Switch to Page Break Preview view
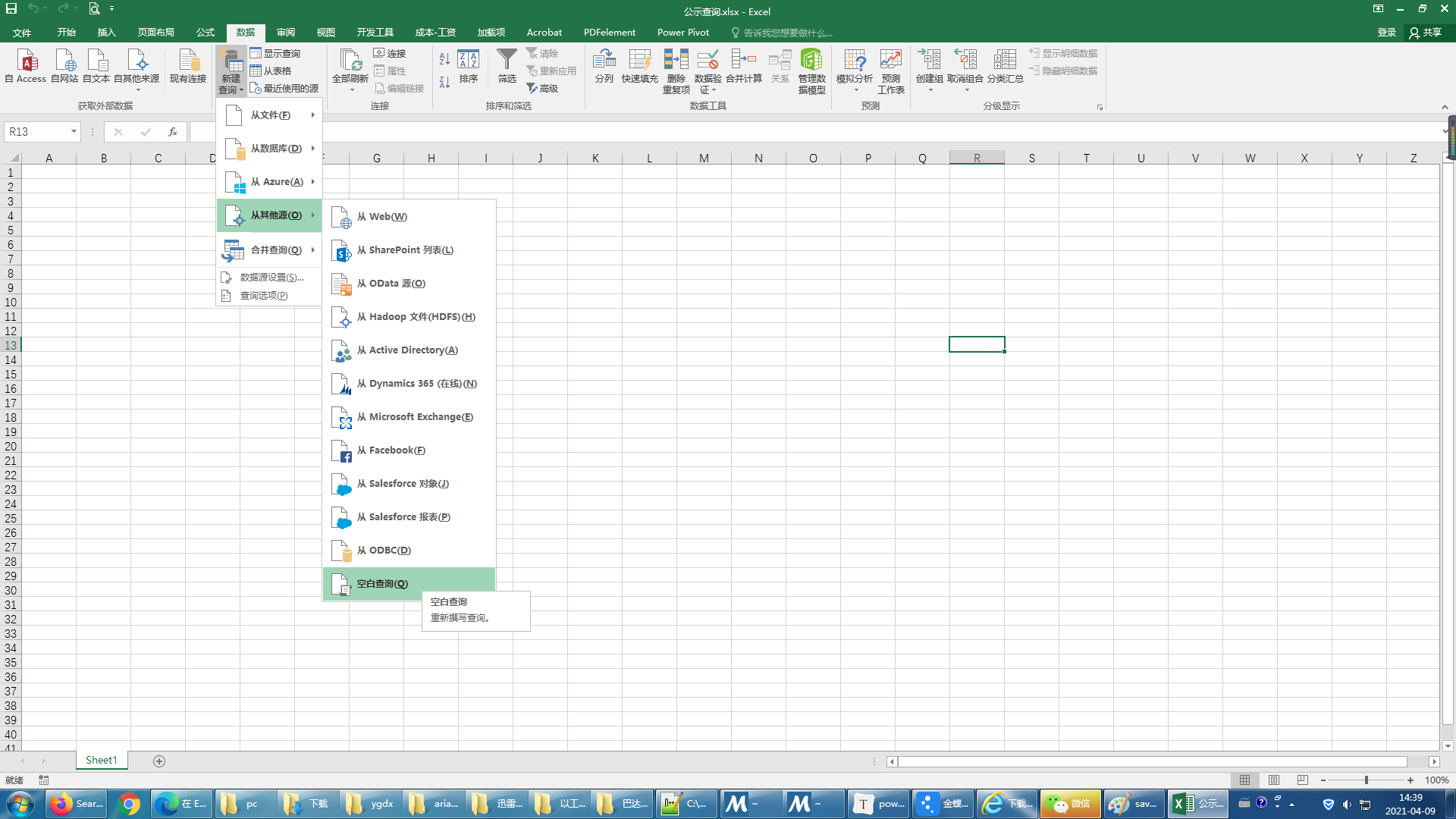Screen dimensions: 1456x819 pyautogui.click(x=1302, y=780)
